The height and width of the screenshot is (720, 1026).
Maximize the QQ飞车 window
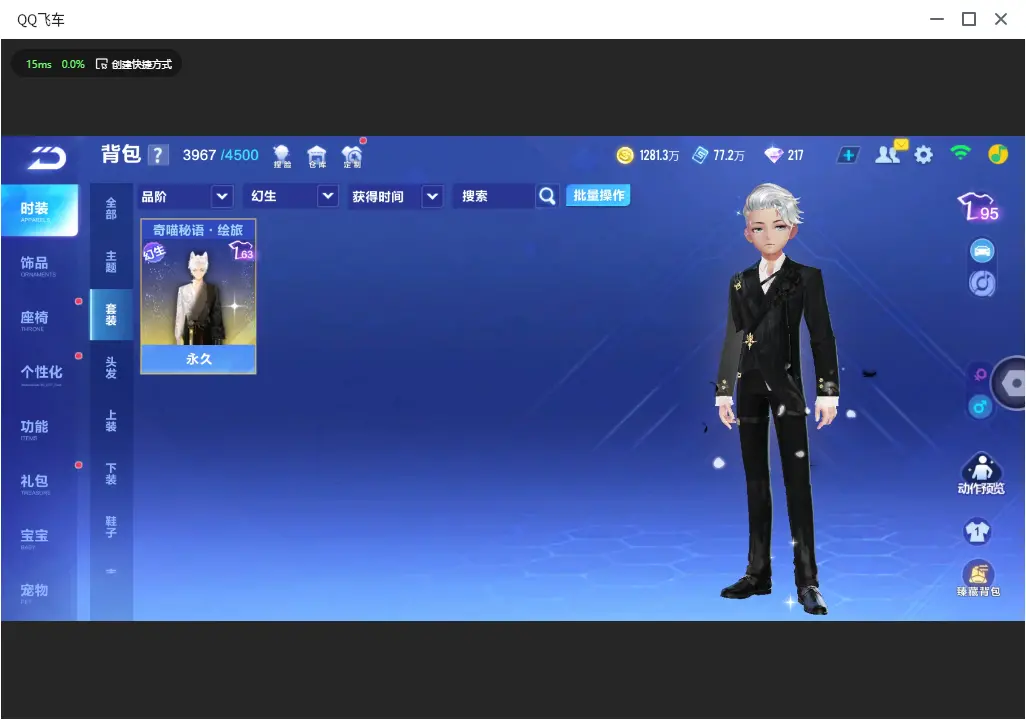[x=968, y=20]
